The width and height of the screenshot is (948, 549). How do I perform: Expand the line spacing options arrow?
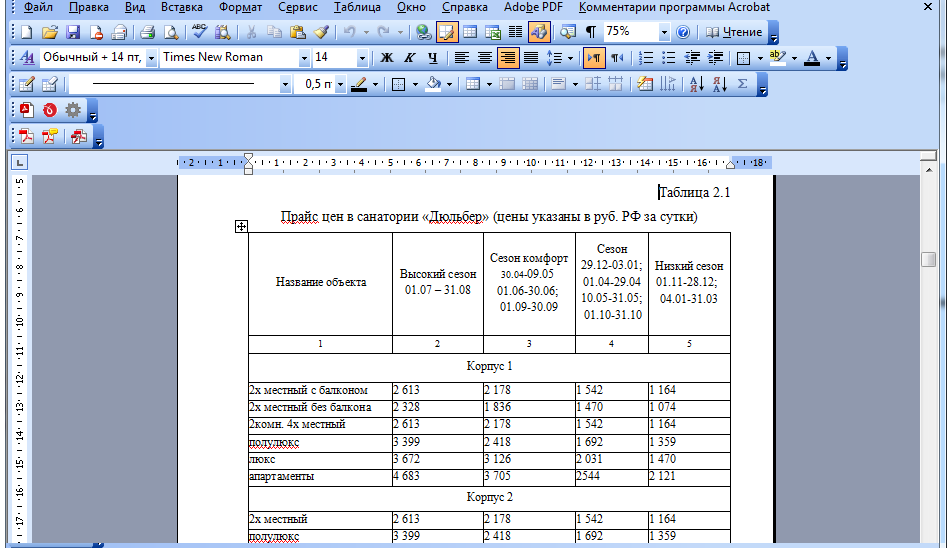click(570, 58)
